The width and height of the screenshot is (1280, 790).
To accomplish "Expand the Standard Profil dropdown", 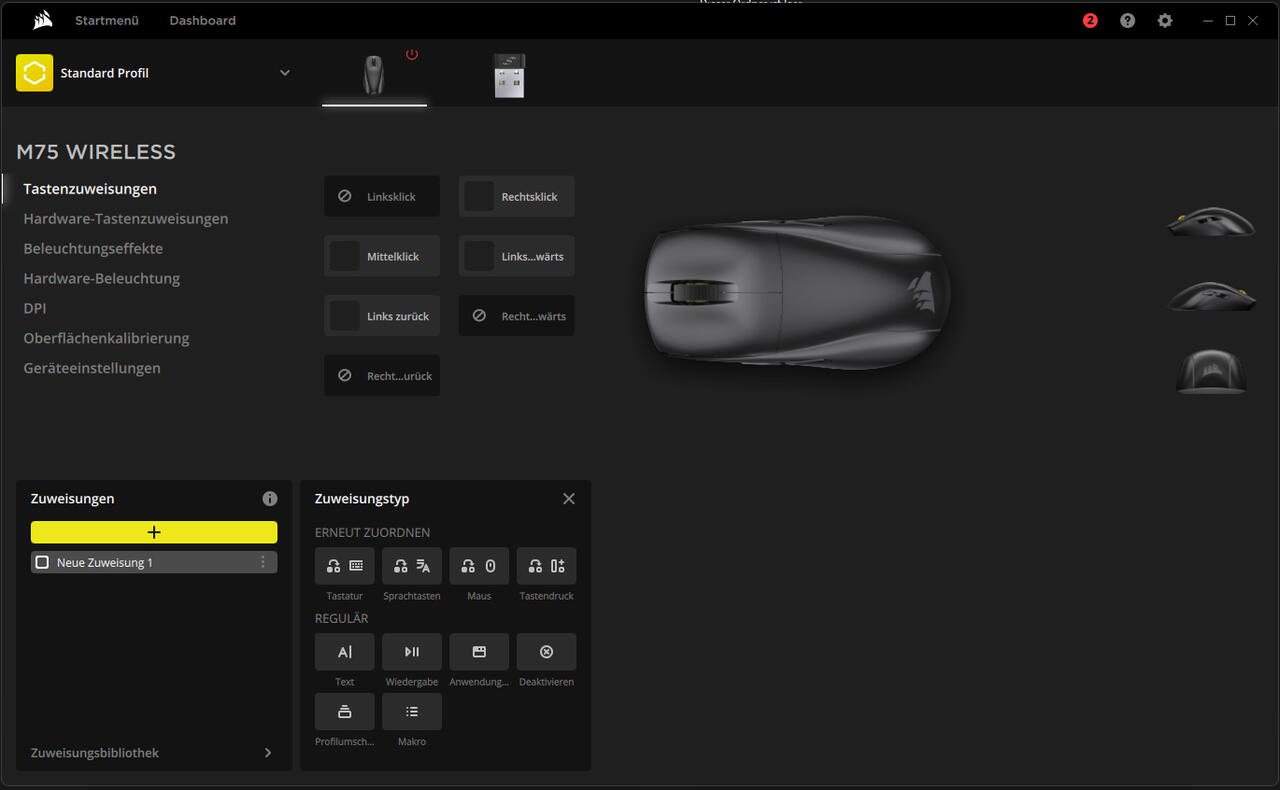I will pyautogui.click(x=285, y=73).
